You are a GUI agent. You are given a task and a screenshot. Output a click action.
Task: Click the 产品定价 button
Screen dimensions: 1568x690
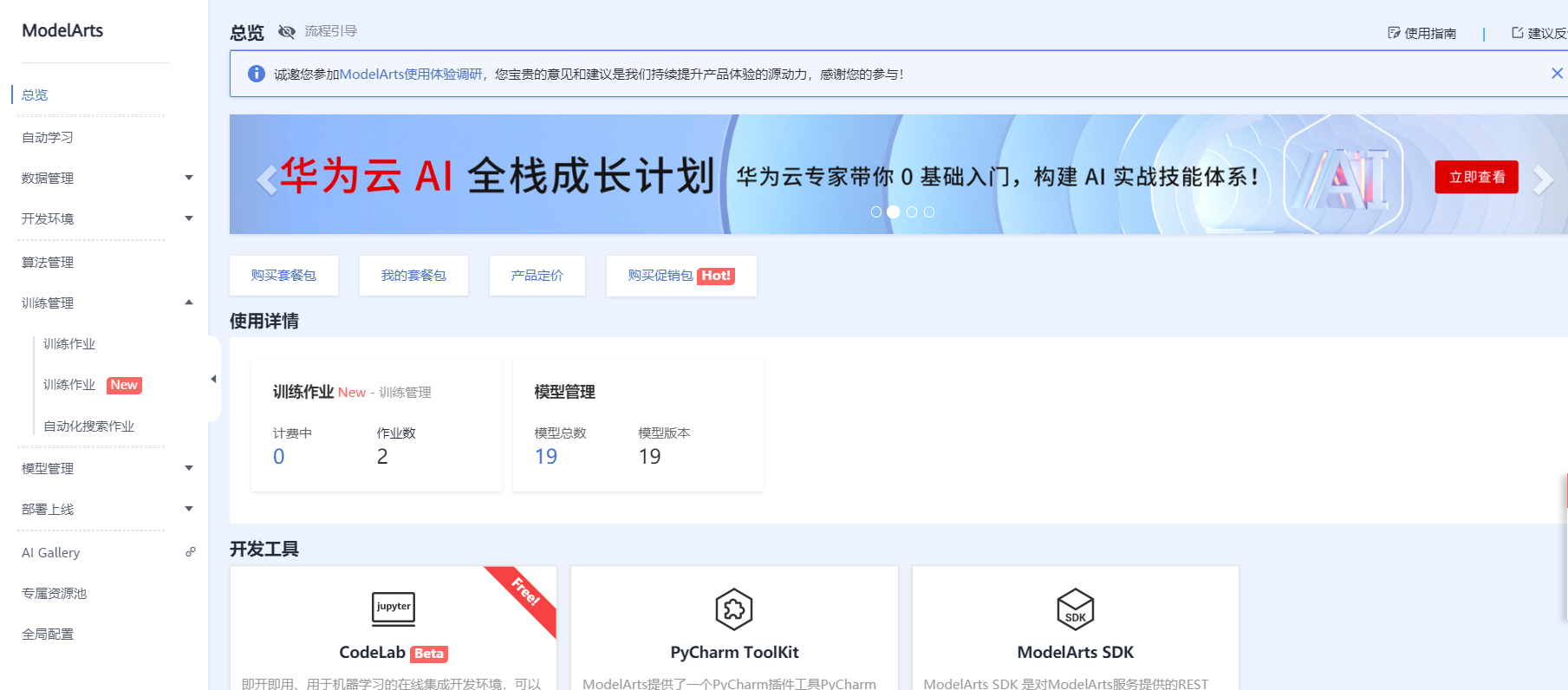[x=537, y=276]
